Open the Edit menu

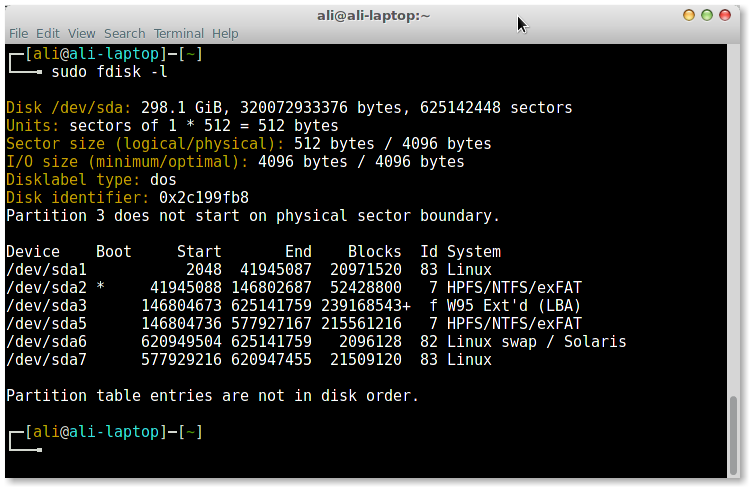48,33
